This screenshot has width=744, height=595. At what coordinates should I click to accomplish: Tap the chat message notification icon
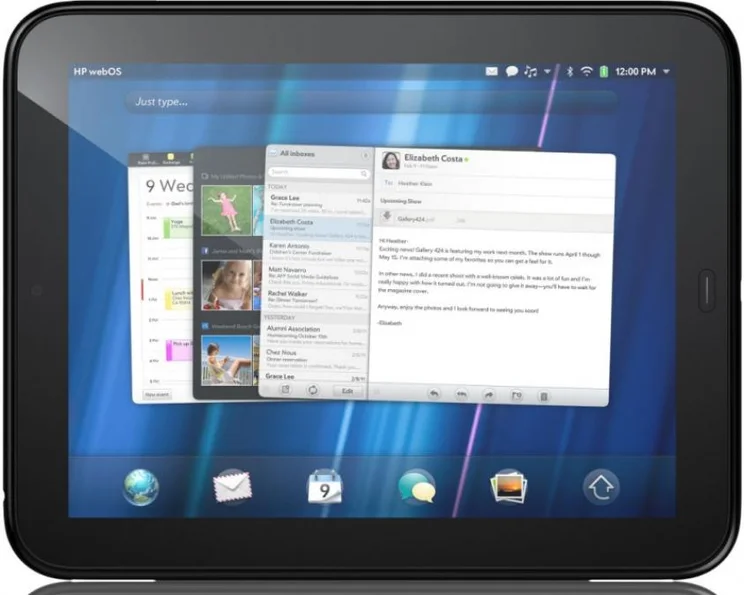point(511,72)
